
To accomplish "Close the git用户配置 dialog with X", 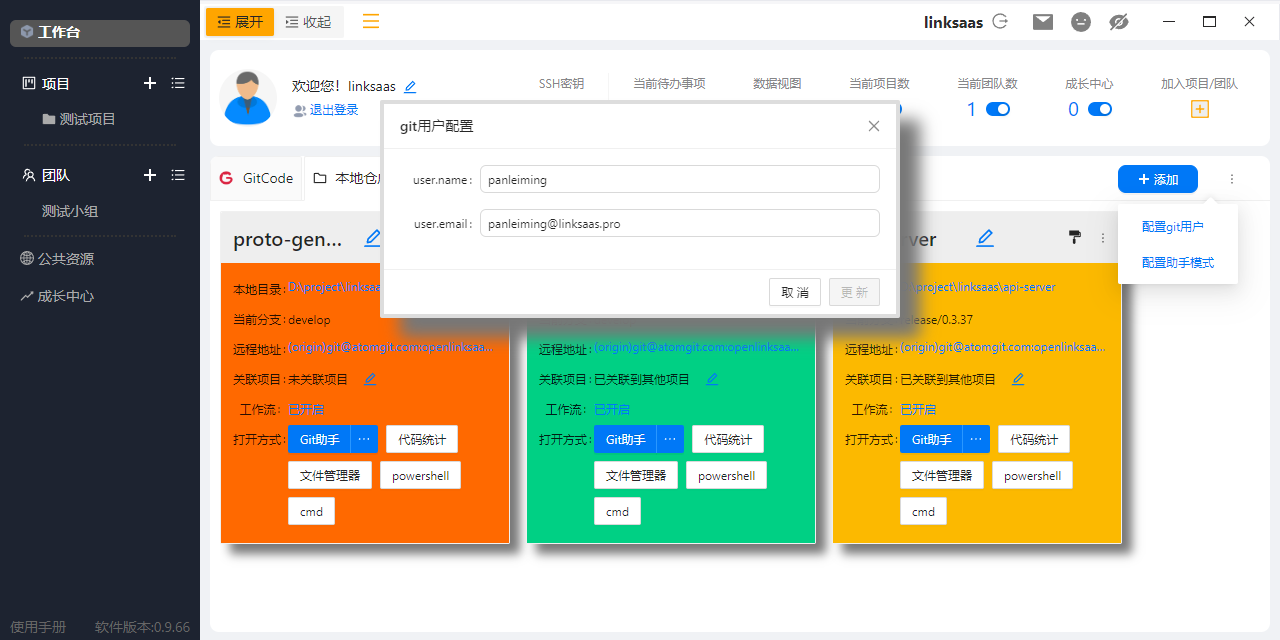I will coord(874,126).
